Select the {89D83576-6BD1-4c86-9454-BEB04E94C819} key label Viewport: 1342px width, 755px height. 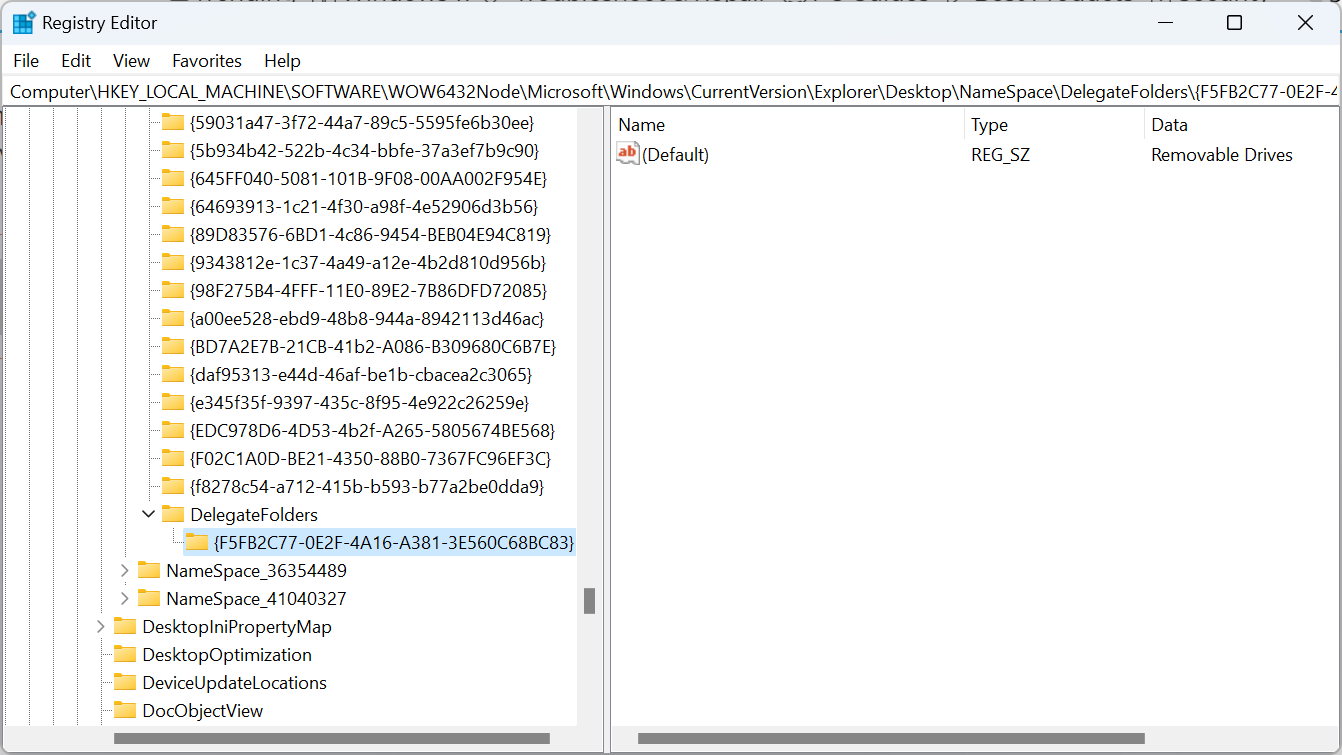(x=370, y=235)
